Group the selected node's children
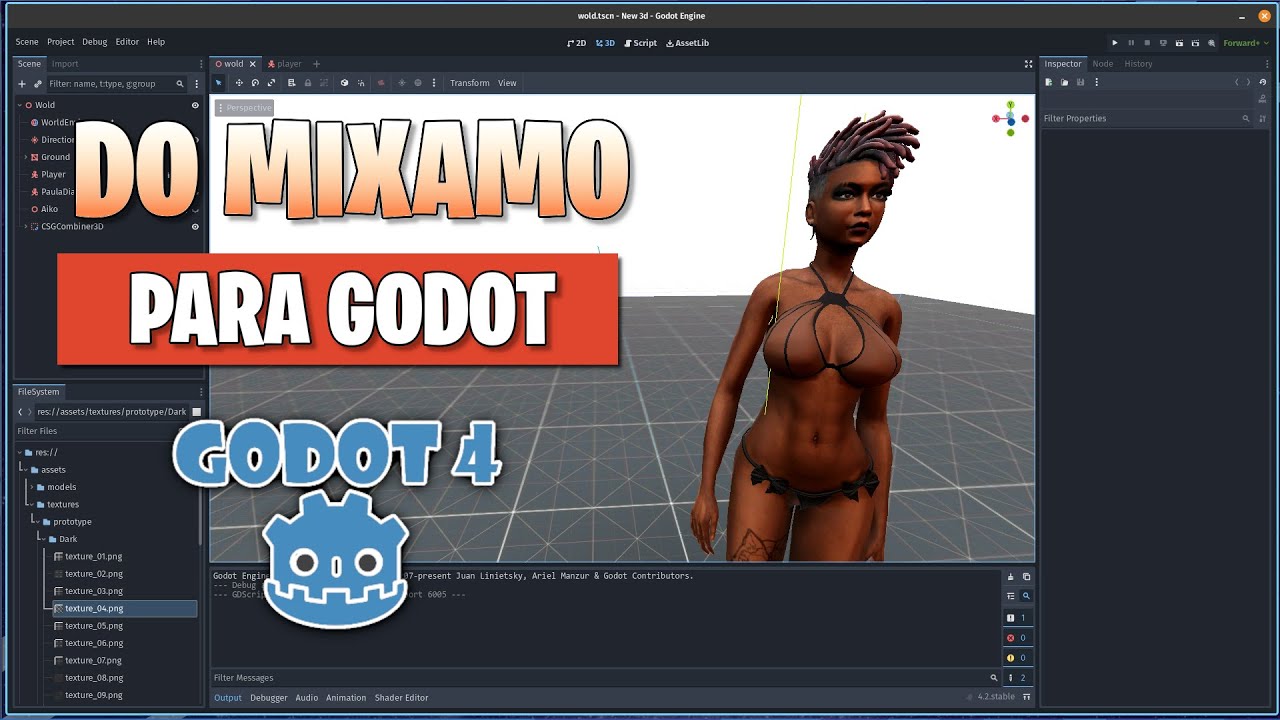 [x=324, y=83]
